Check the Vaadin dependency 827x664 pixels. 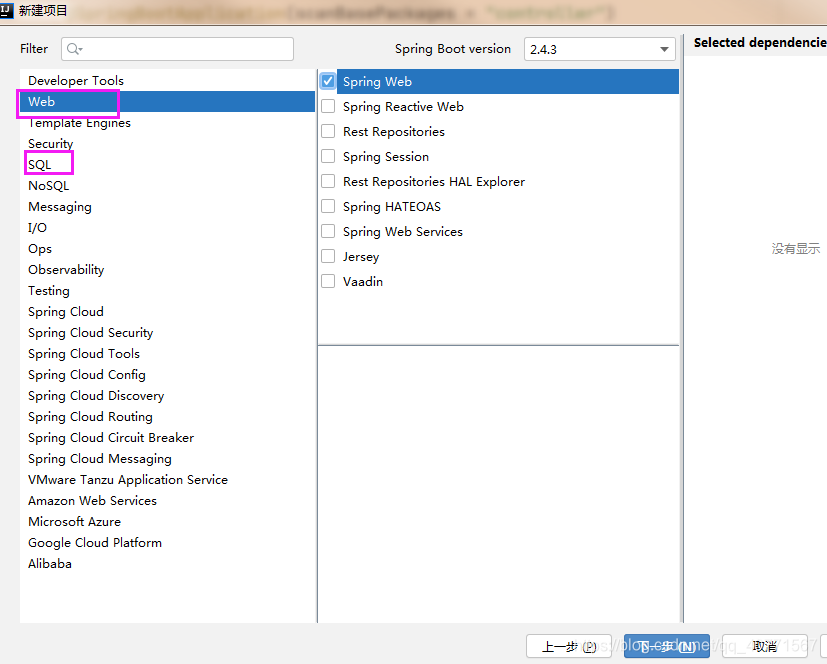(327, 281)
